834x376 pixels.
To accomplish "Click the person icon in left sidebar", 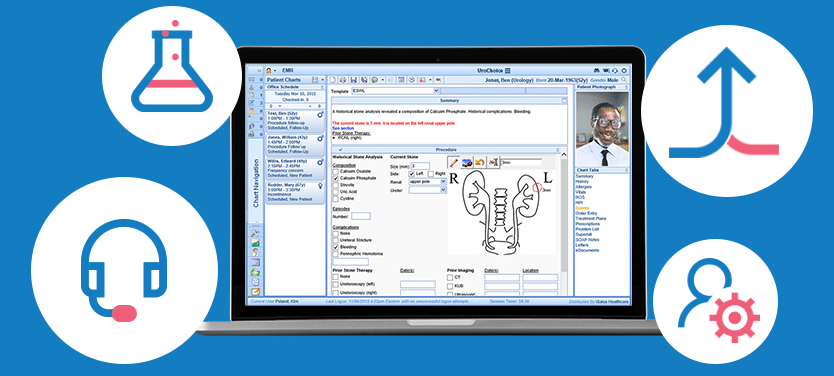I will tap(255, 252).
